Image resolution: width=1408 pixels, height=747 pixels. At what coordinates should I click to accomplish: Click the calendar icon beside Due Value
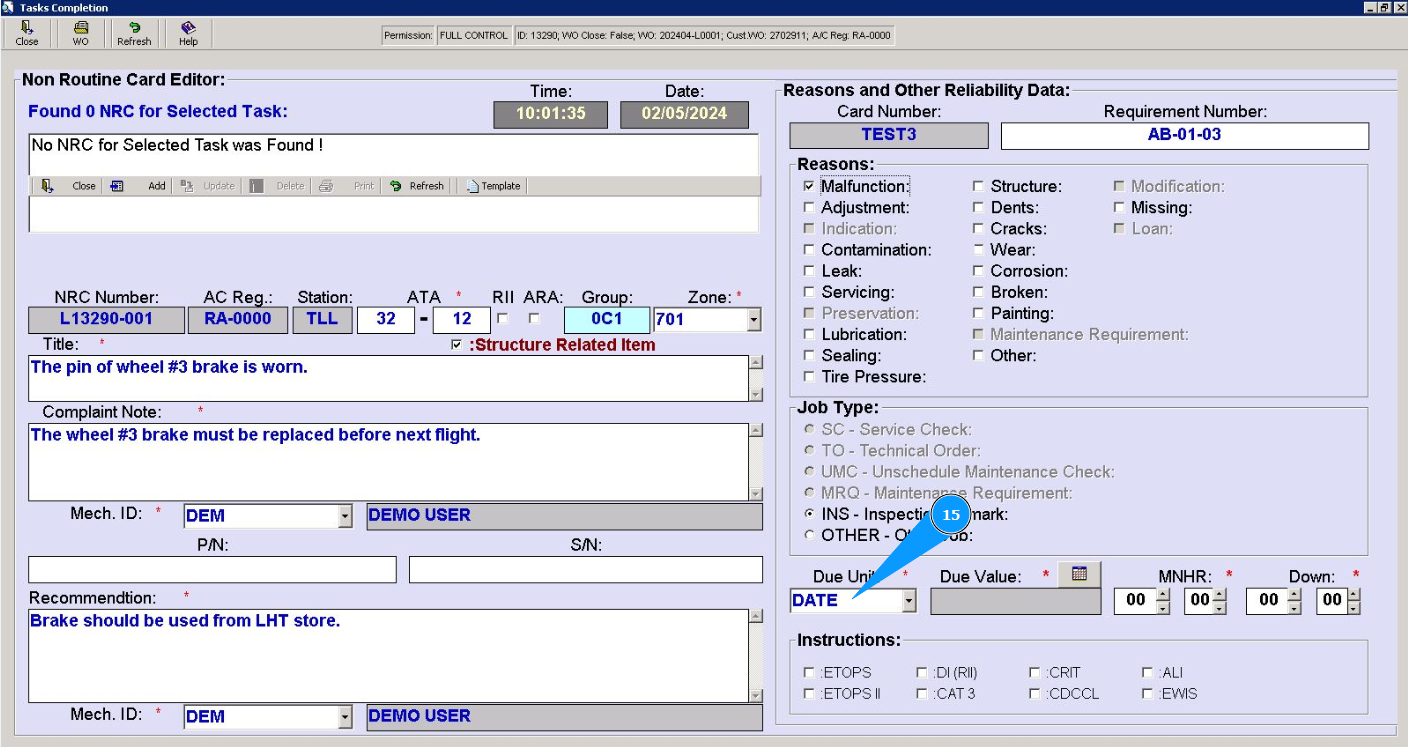(x=1079, y=574)
